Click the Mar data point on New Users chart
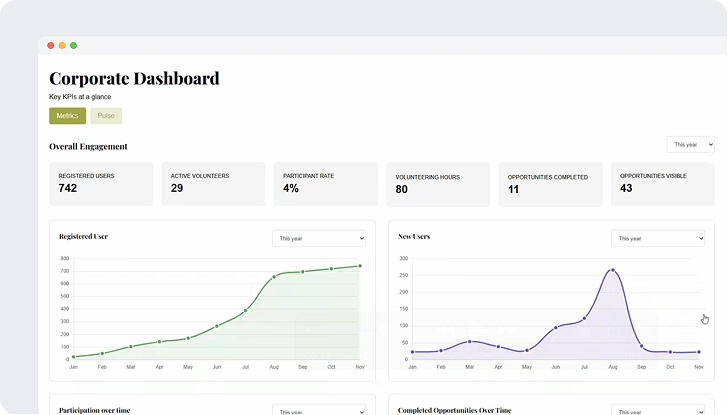728x415 pixels. (469, 342)
